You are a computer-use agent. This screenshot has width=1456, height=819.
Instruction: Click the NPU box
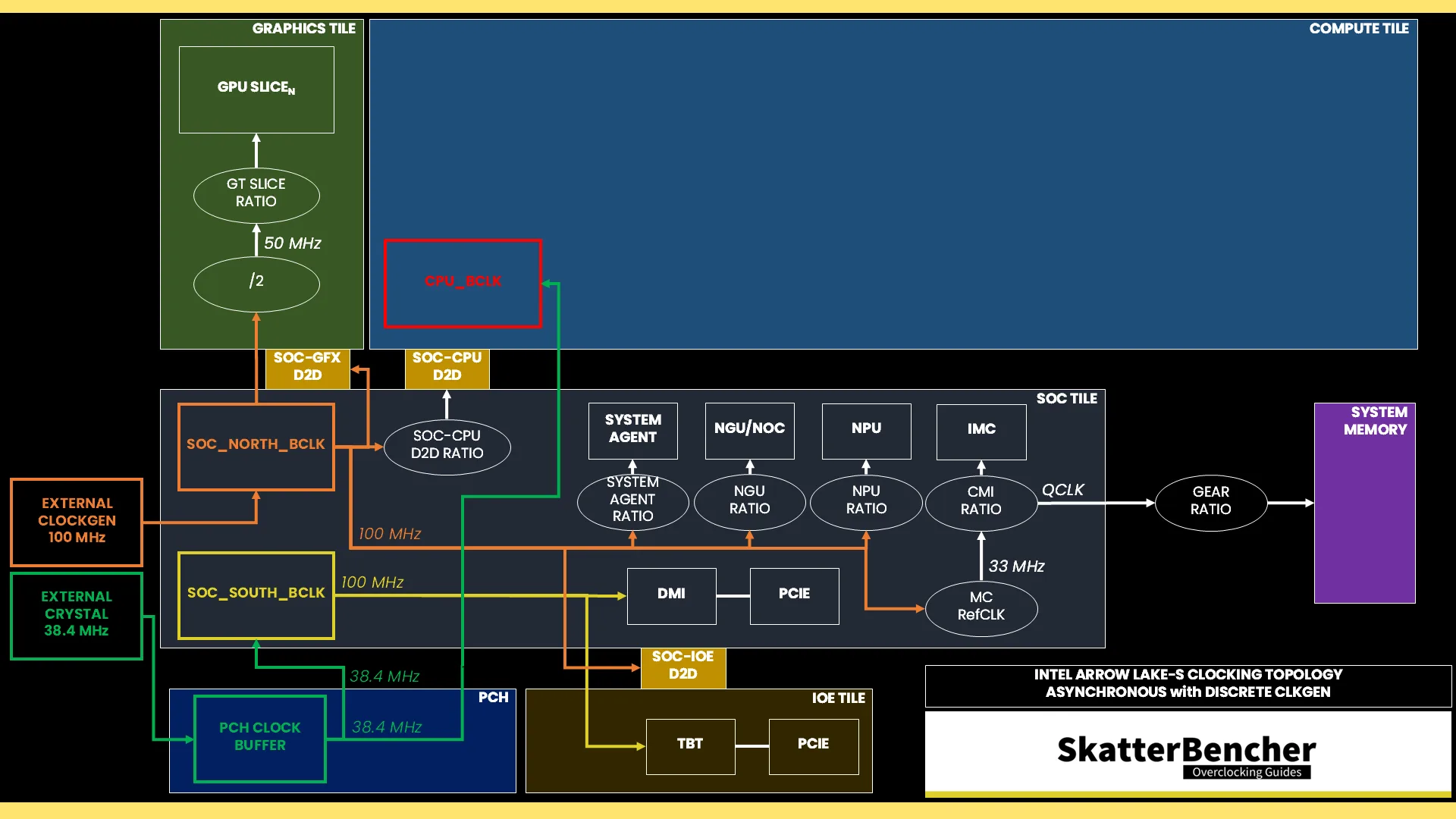pos(866,430)
